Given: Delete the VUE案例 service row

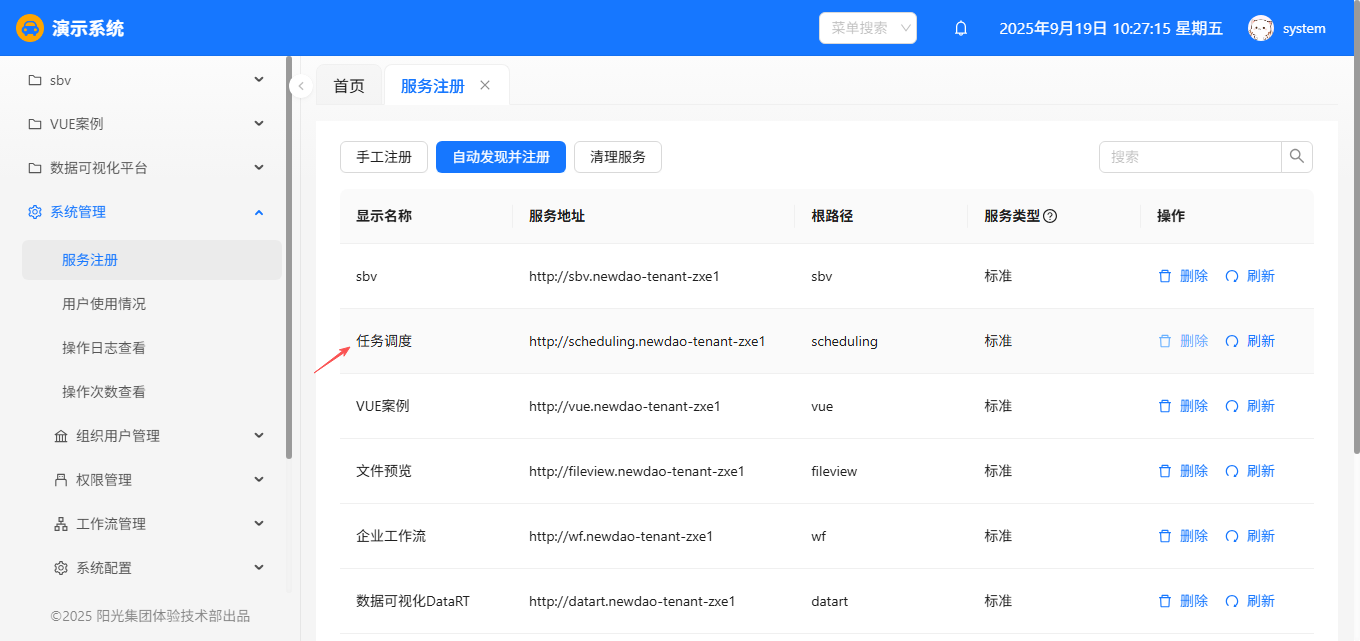Looking at the screenshot, I should pos(1183,406).
